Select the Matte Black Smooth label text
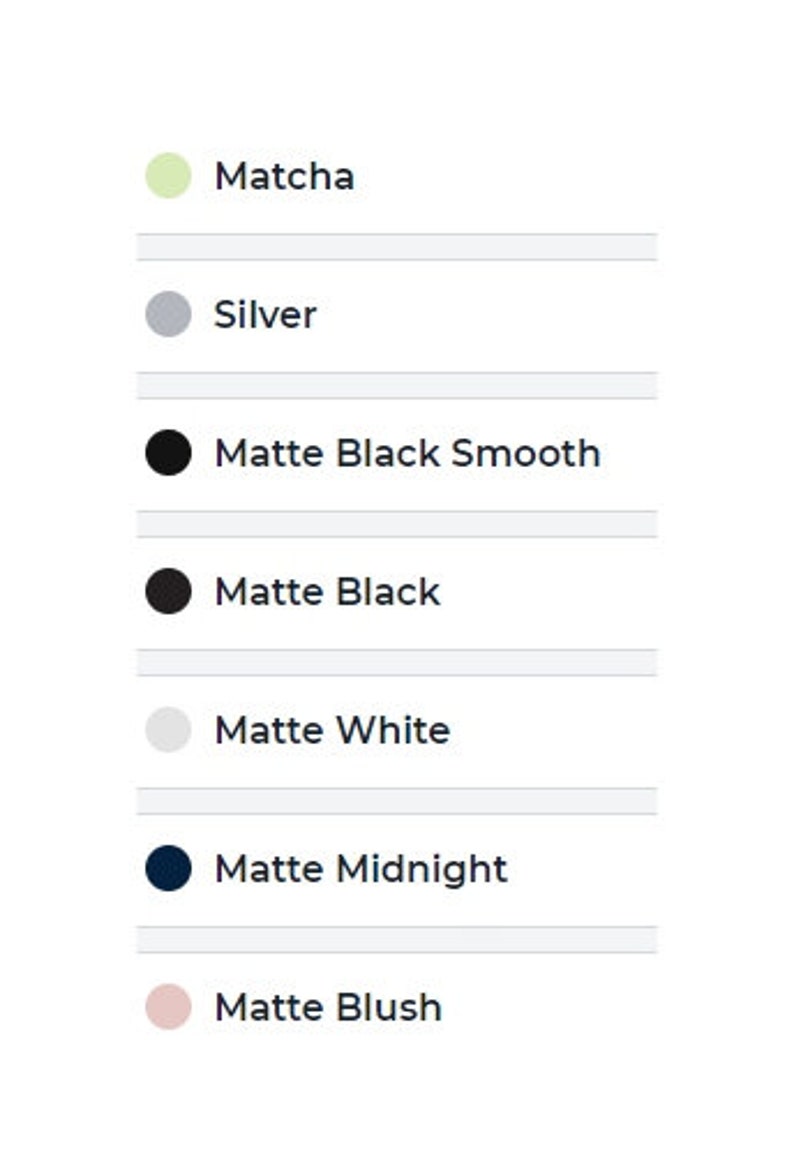Screen dimensions: 794x1173 click(407, 453)
